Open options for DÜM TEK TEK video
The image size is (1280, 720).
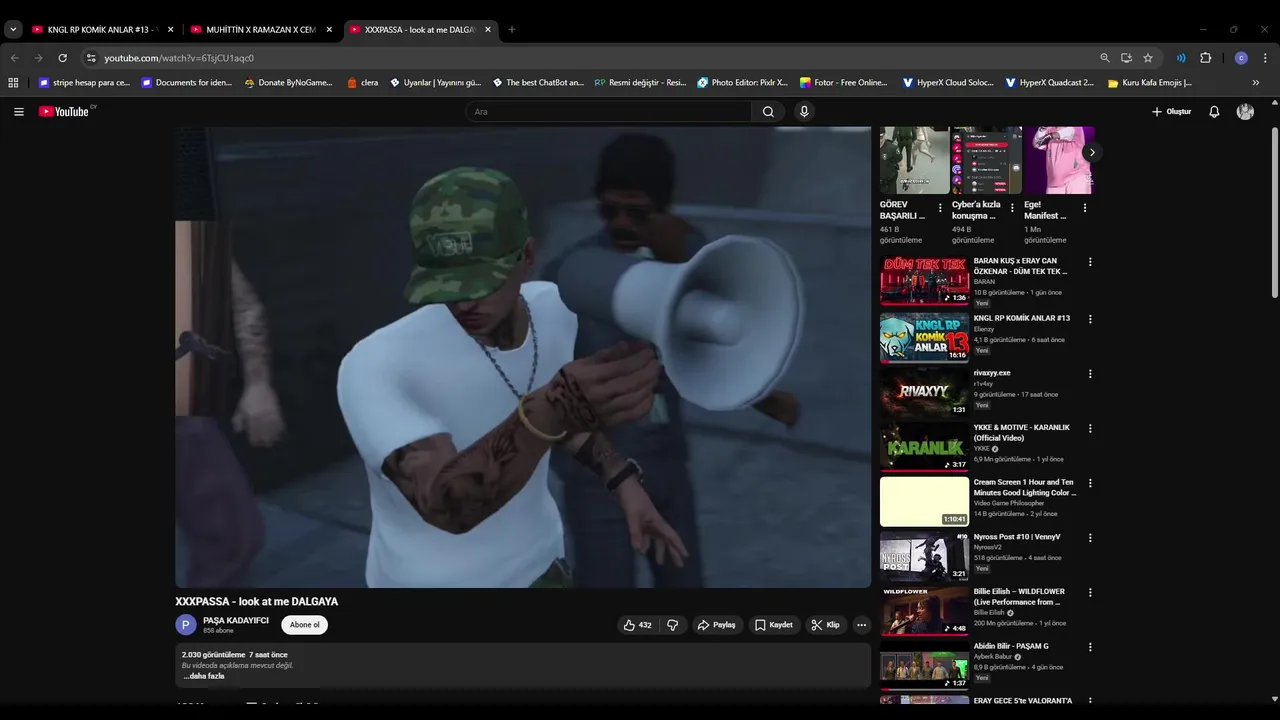1090,262
